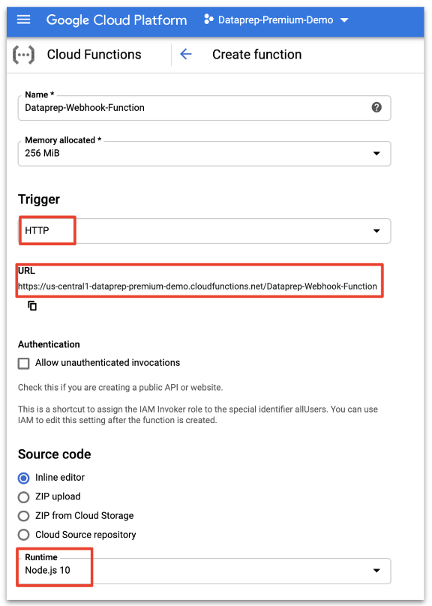The image size is (432, 606).
Task: Copy the trigger URL to clipboard
Action: (32, 306)
